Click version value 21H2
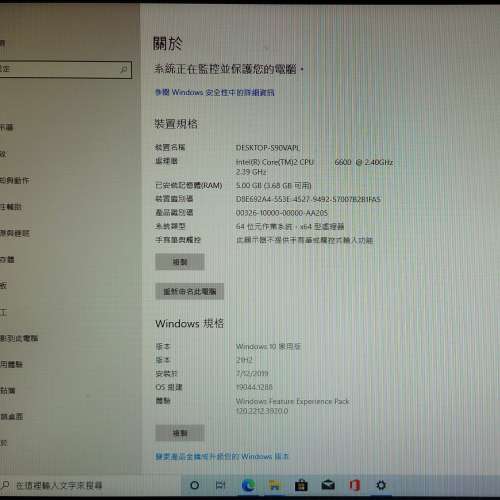This screenshot has height=500, width=500. 244,360
